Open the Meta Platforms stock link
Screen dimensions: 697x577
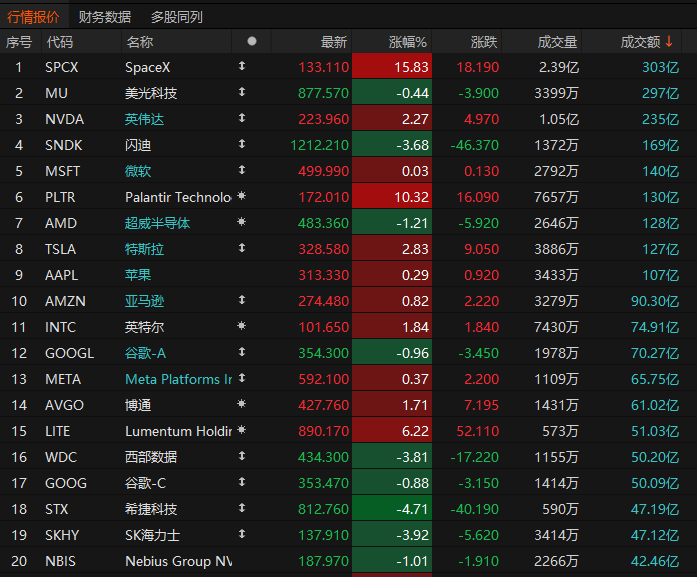tap(179, 379)
